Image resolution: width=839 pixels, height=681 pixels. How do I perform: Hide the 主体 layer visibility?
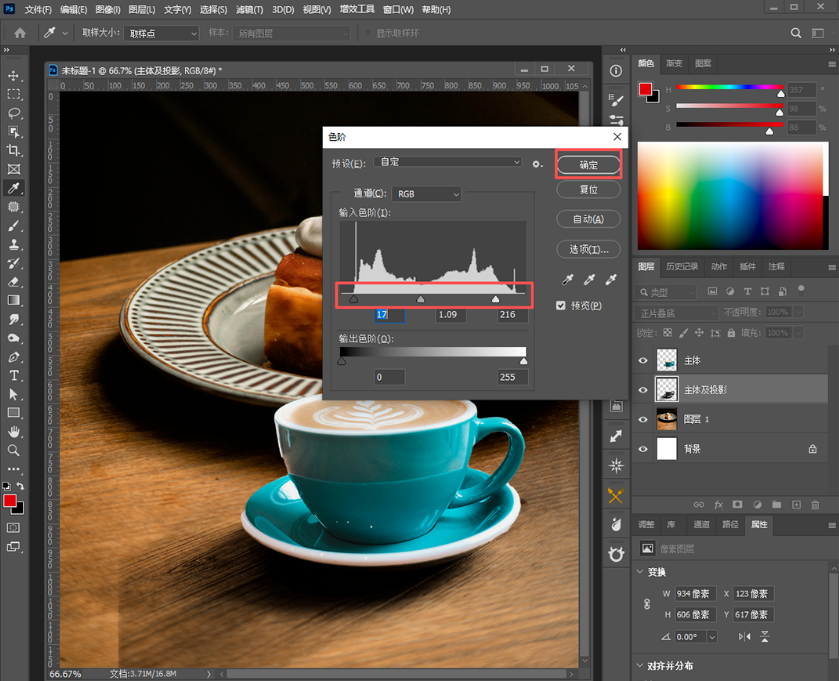pos(643,361)
